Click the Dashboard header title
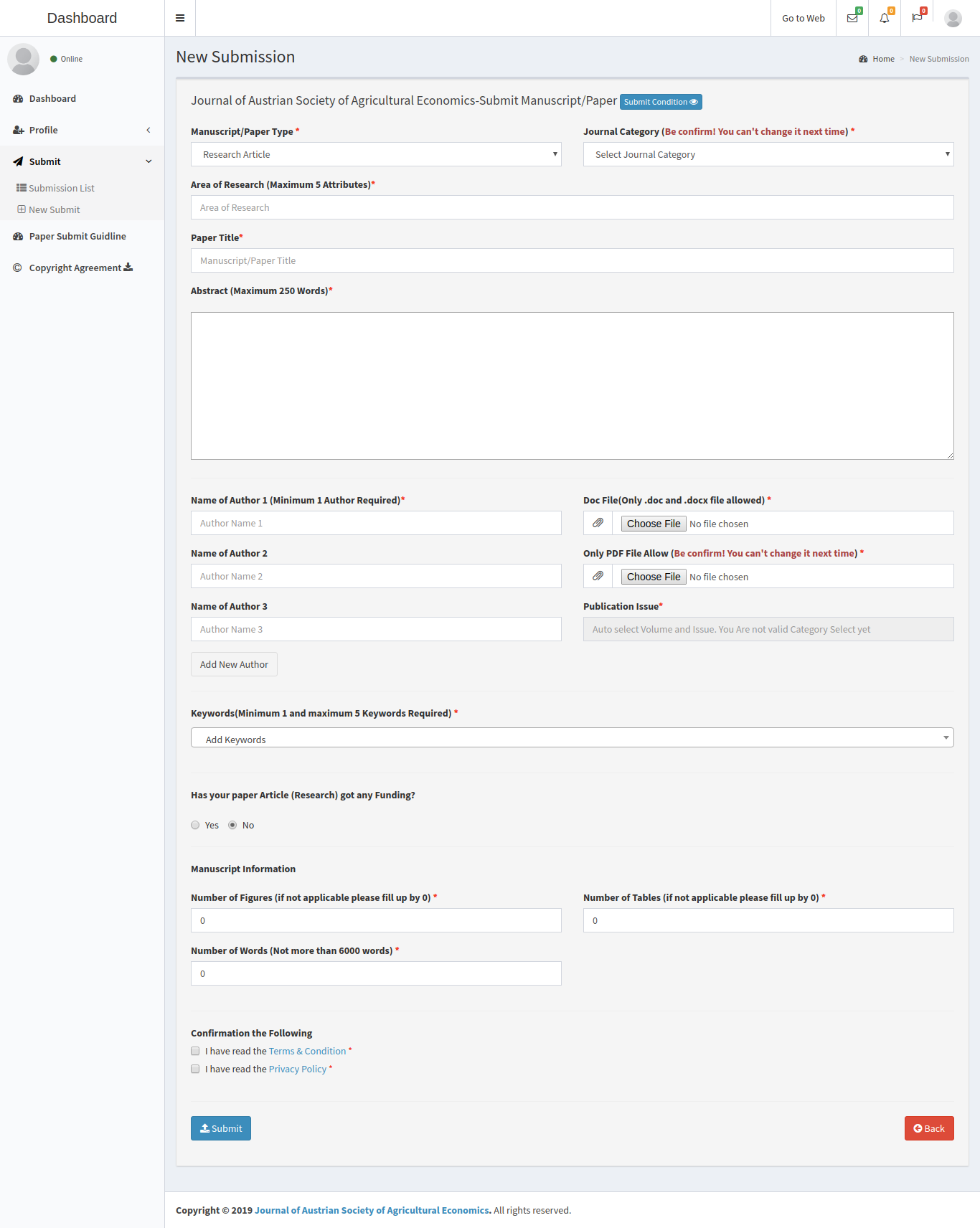 point(82,18)
